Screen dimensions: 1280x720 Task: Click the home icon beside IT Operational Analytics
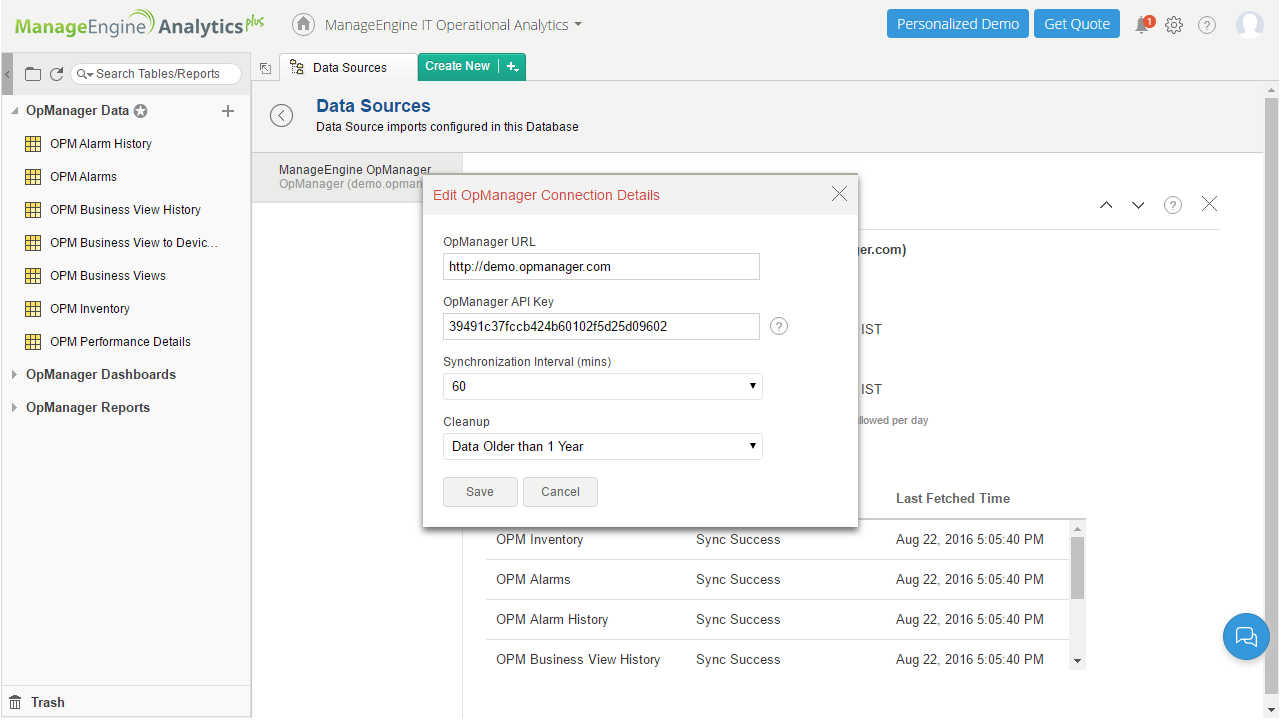302,24
